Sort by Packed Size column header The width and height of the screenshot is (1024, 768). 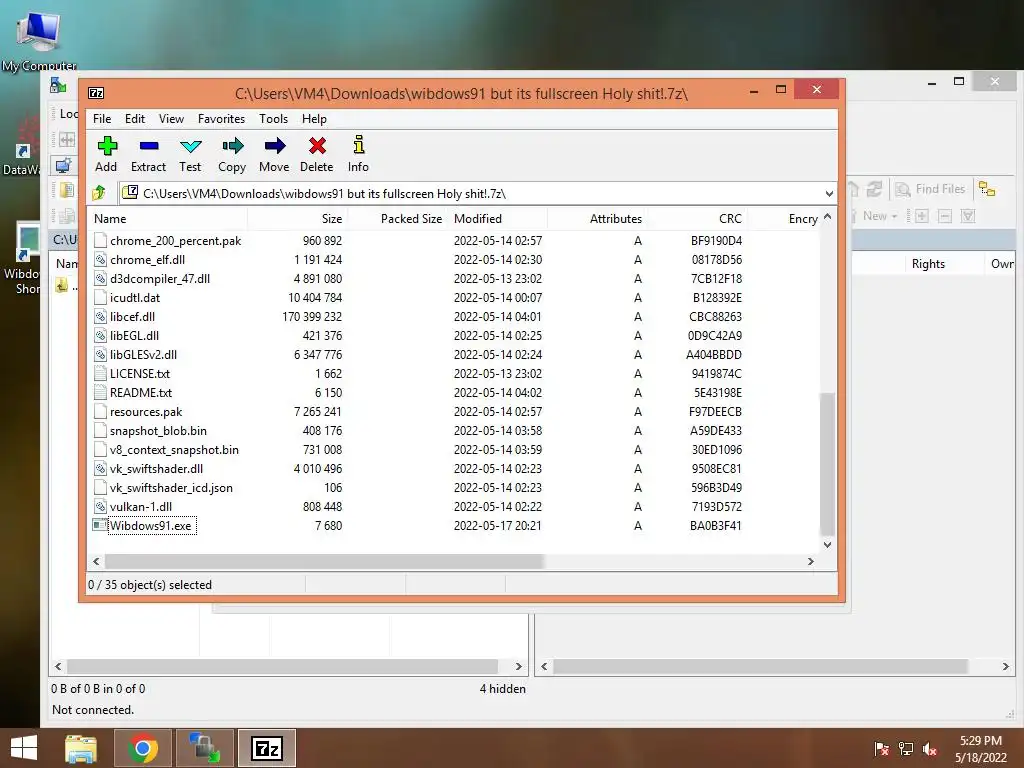397,219
